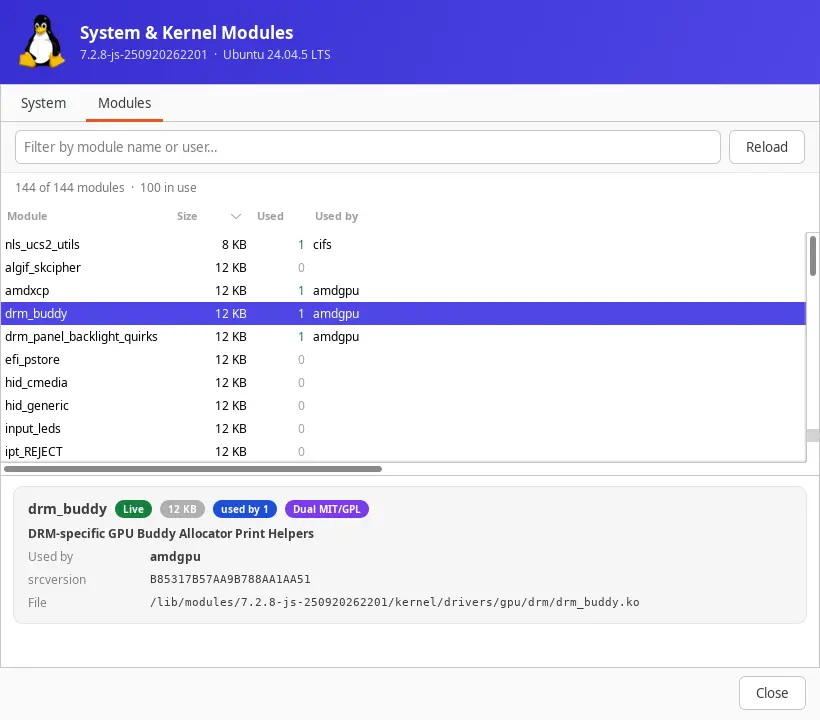Click the 1 used count for nls_ucs2_utils
820x720 pixels.
(301, 244)
